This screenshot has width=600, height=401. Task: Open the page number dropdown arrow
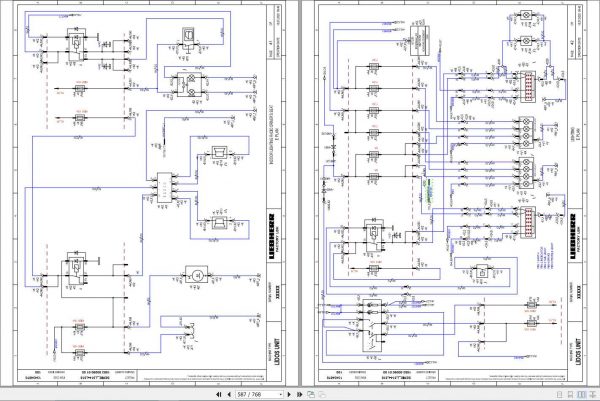click(280, 394)
